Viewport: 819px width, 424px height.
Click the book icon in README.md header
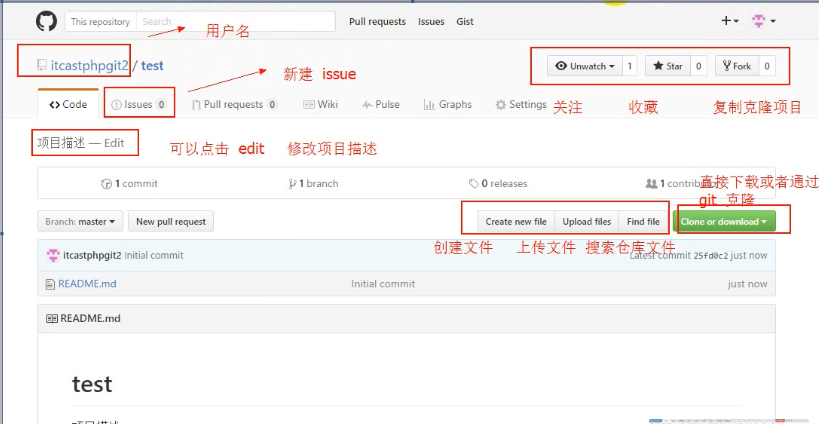[x=52, y=319]
